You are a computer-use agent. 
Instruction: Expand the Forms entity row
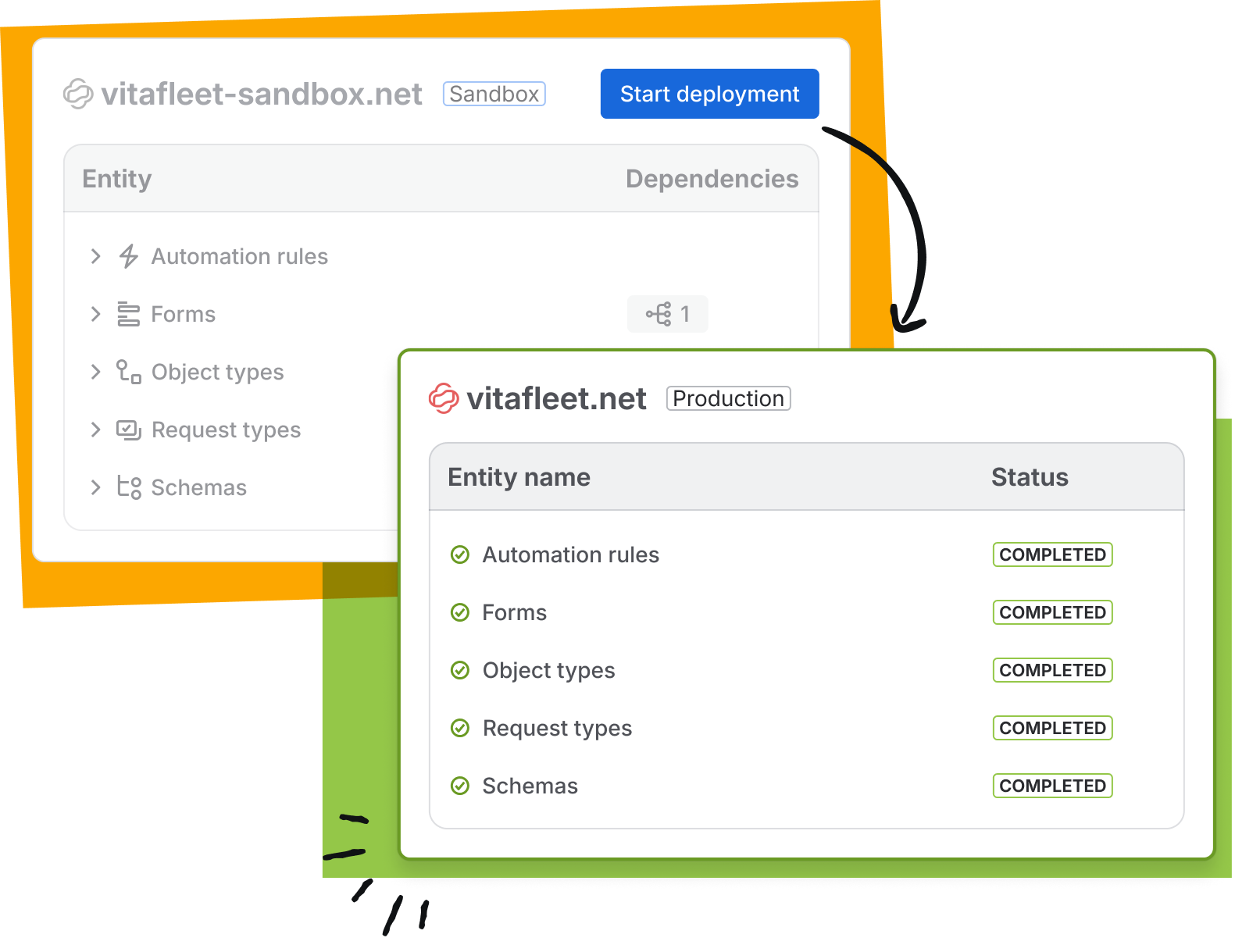click(x=96, y=314)
